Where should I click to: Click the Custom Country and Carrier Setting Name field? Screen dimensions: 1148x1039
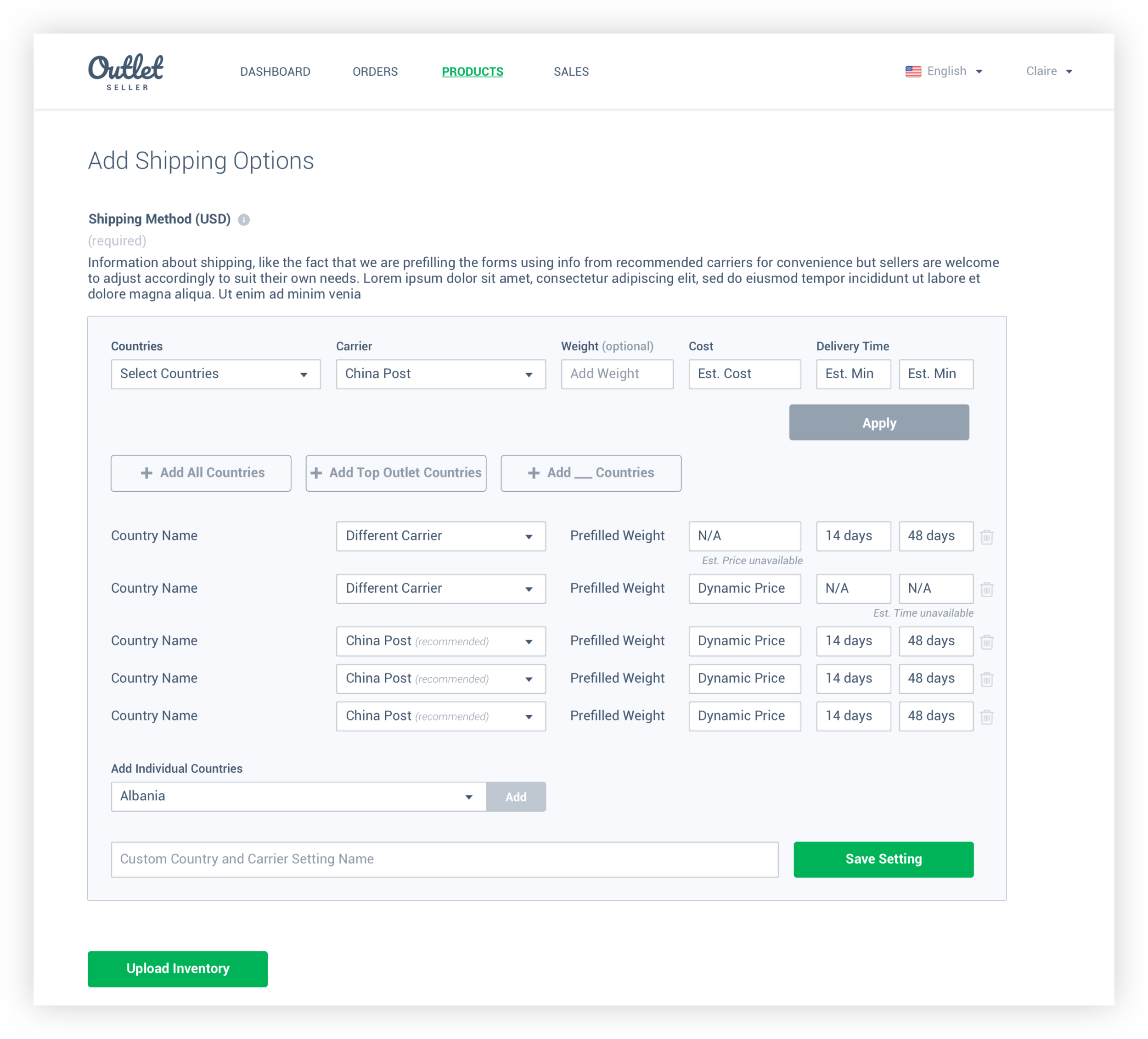click(445, 858)
